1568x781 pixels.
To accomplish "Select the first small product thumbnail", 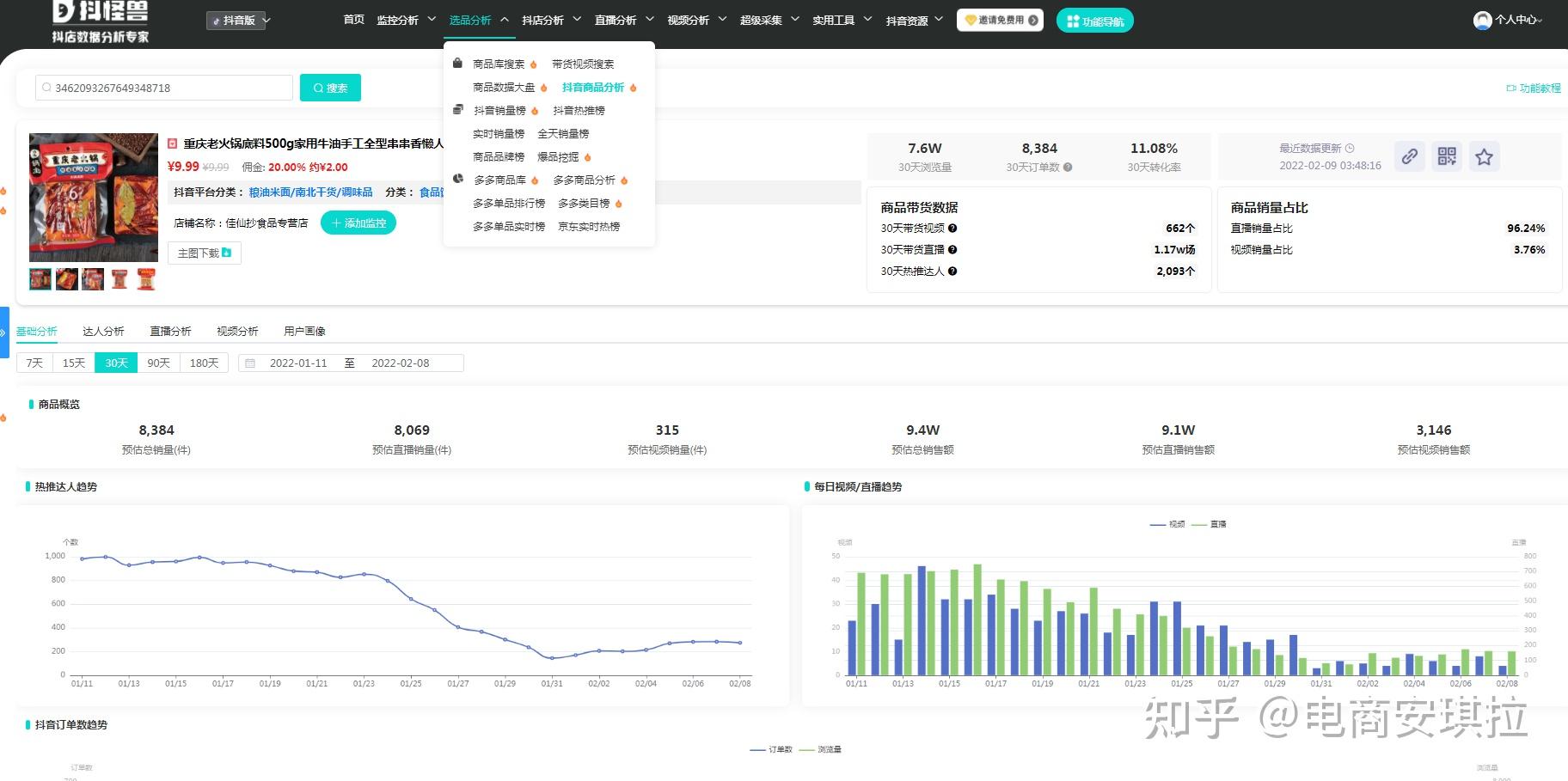I will (40, 279).
